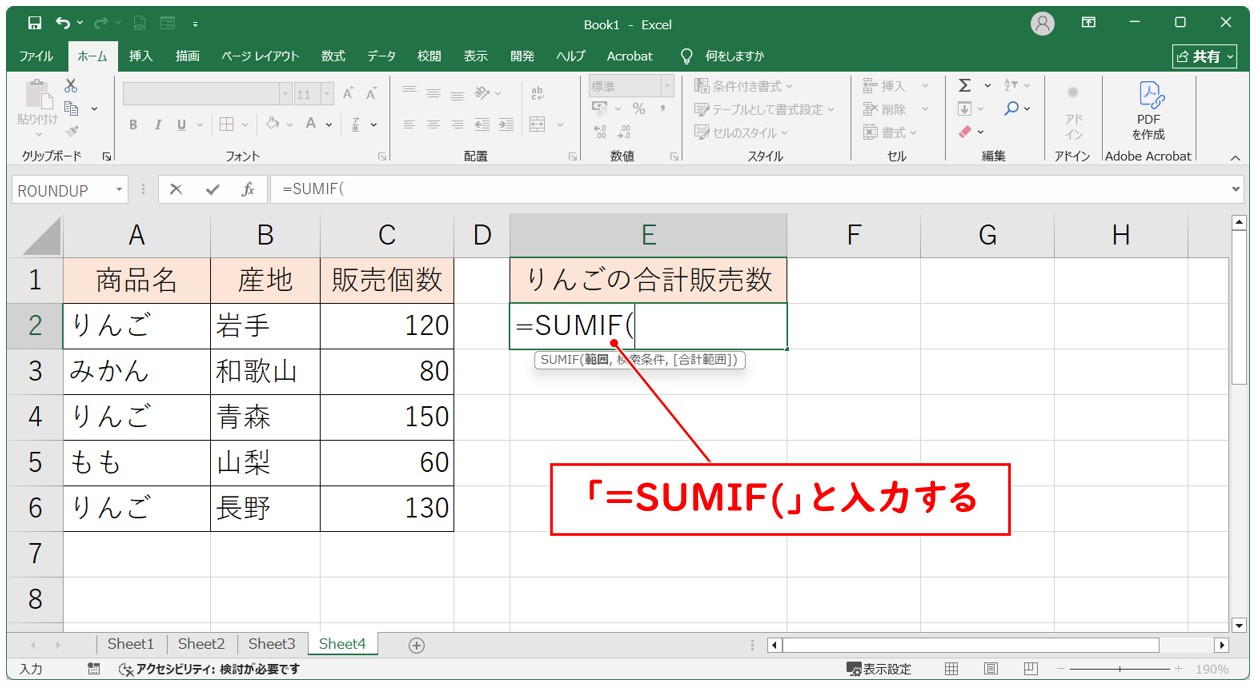Open the Insert Function fx dialog
The width and height of the screenshot is (1257, 686).
pyautogui.click(x=247, y=189)
